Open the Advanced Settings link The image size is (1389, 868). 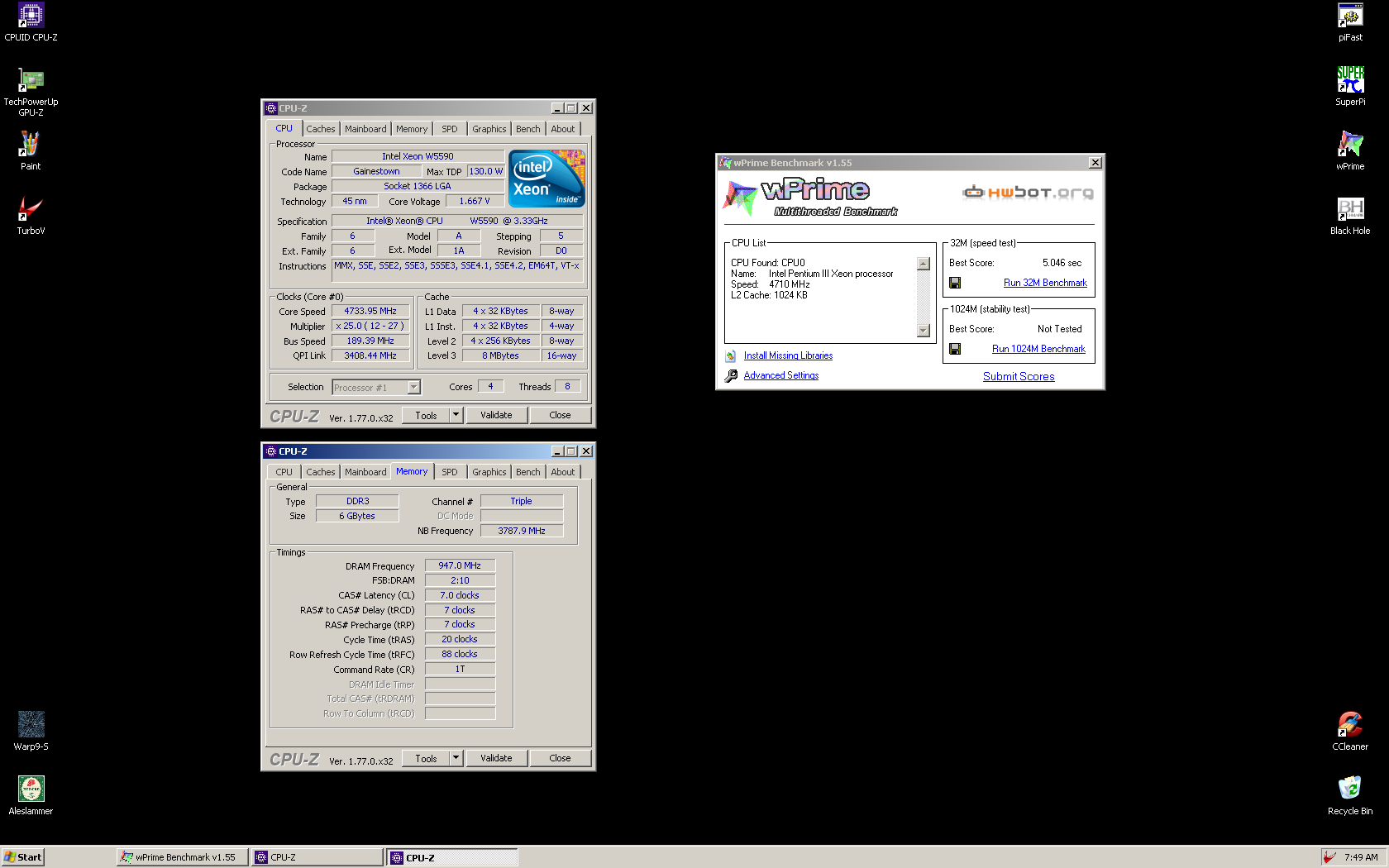[781, 375]
